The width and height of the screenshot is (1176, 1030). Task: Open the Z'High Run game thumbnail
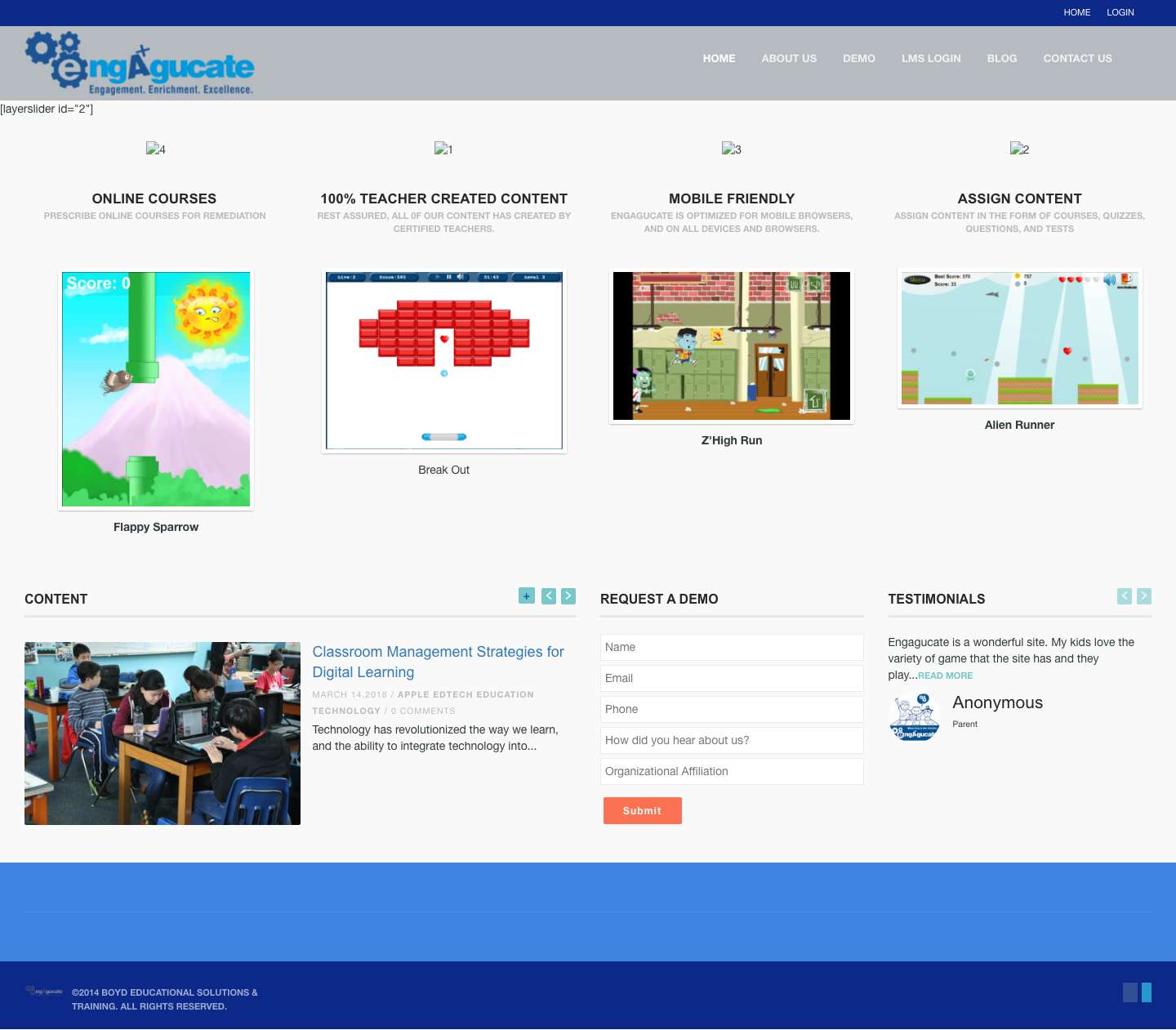[x=731, y=346]
